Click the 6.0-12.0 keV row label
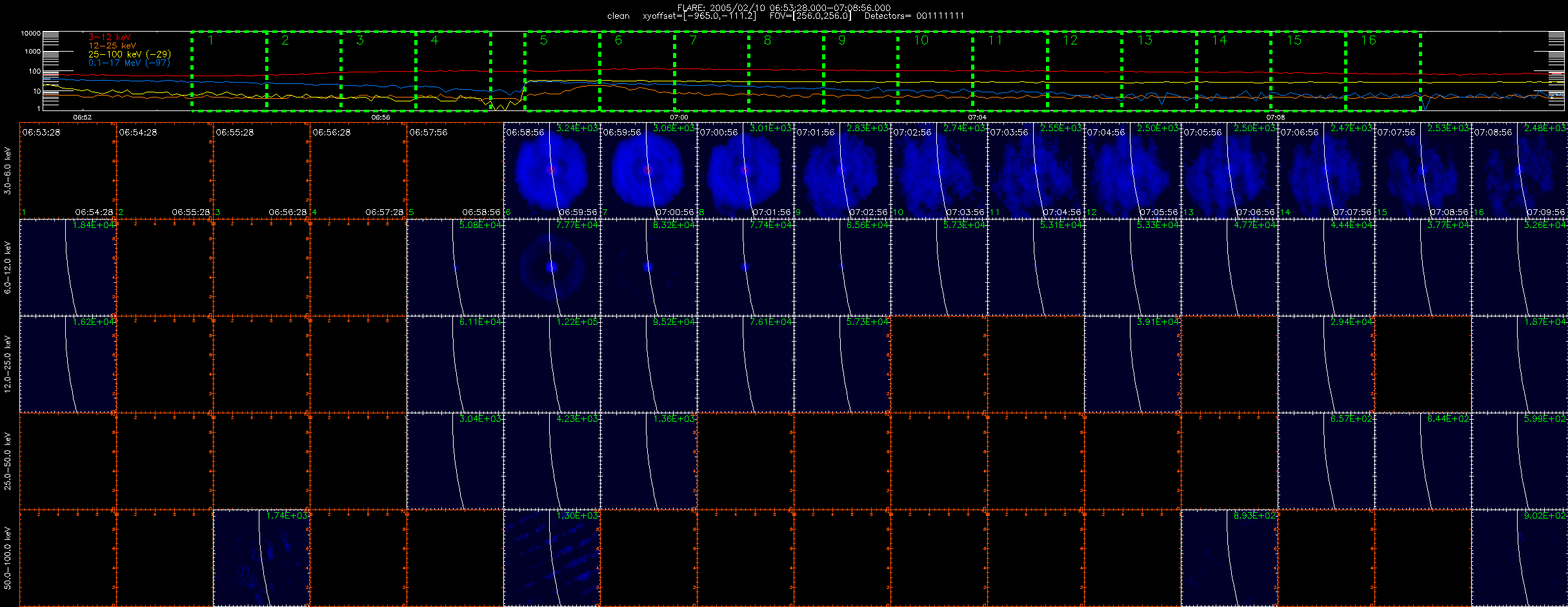Screen dimensions: 1568x607 pos(8,267)
